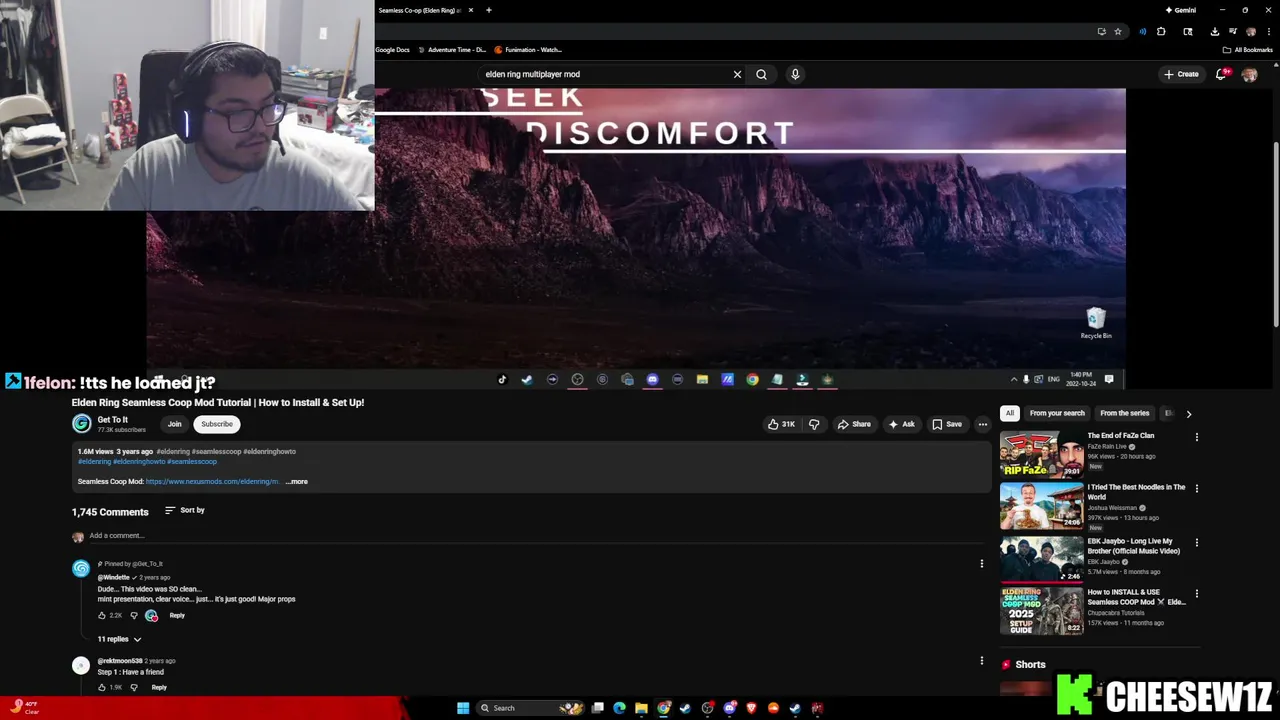1280x720 pixels.
Task: Open the All Bookmarks folder
Action: tap(1247, 49)
